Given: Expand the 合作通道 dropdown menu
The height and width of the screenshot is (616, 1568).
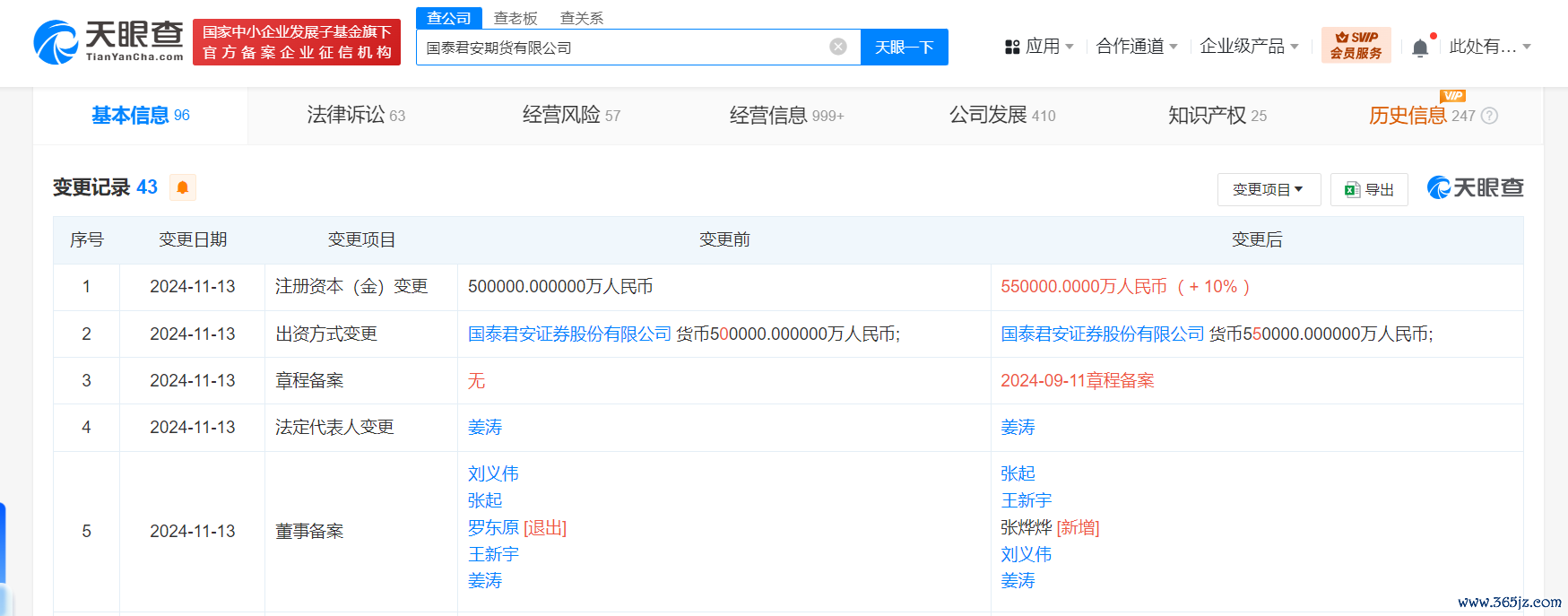Looking at the screenshot, I should point(1137,47).
